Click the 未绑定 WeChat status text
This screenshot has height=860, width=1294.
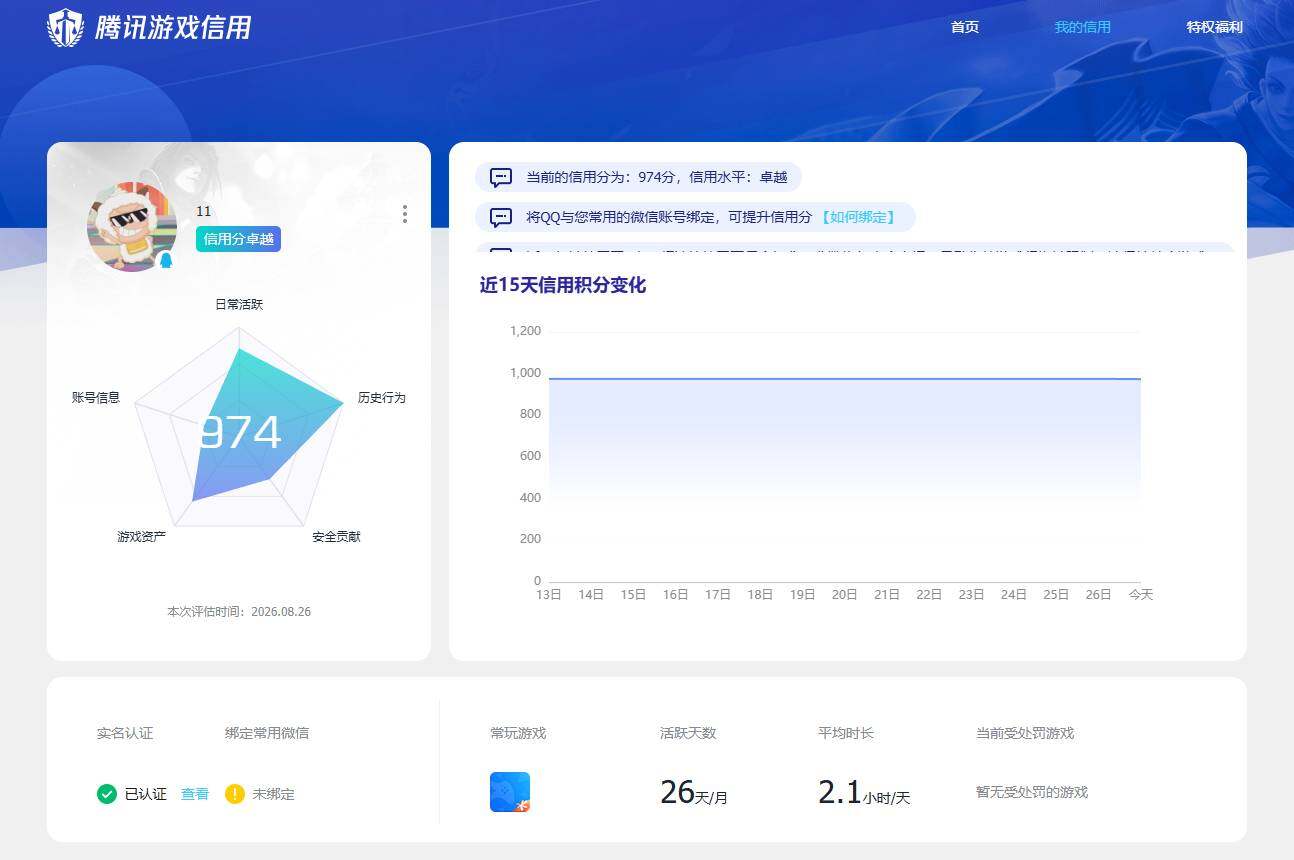273,794
